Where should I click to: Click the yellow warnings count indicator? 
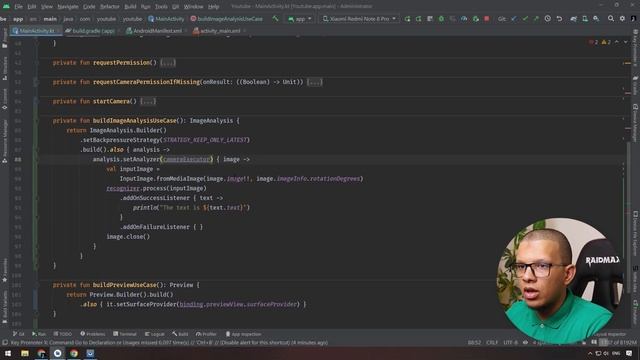coord(606,42)
